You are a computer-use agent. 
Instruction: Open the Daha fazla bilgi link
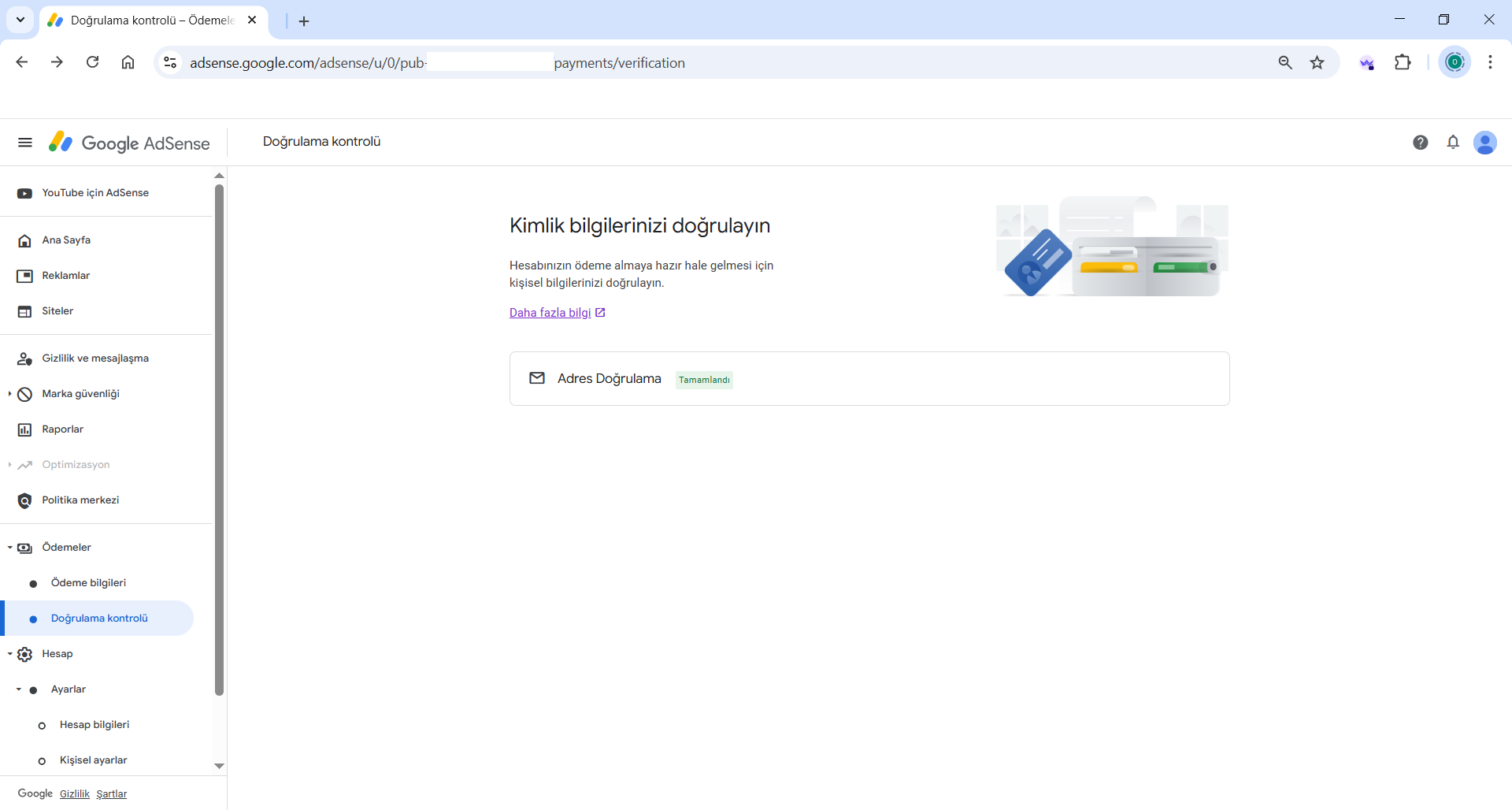coord(557,313)
